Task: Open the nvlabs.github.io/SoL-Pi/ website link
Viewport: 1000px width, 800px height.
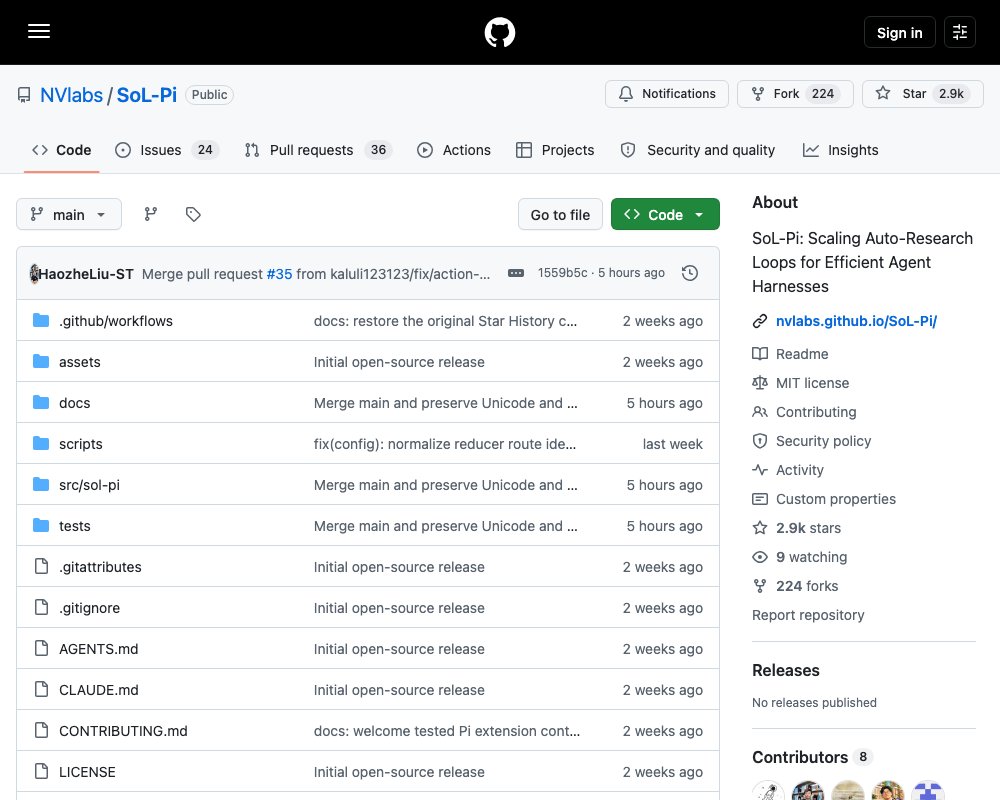Action: click(x=856, y=321)
